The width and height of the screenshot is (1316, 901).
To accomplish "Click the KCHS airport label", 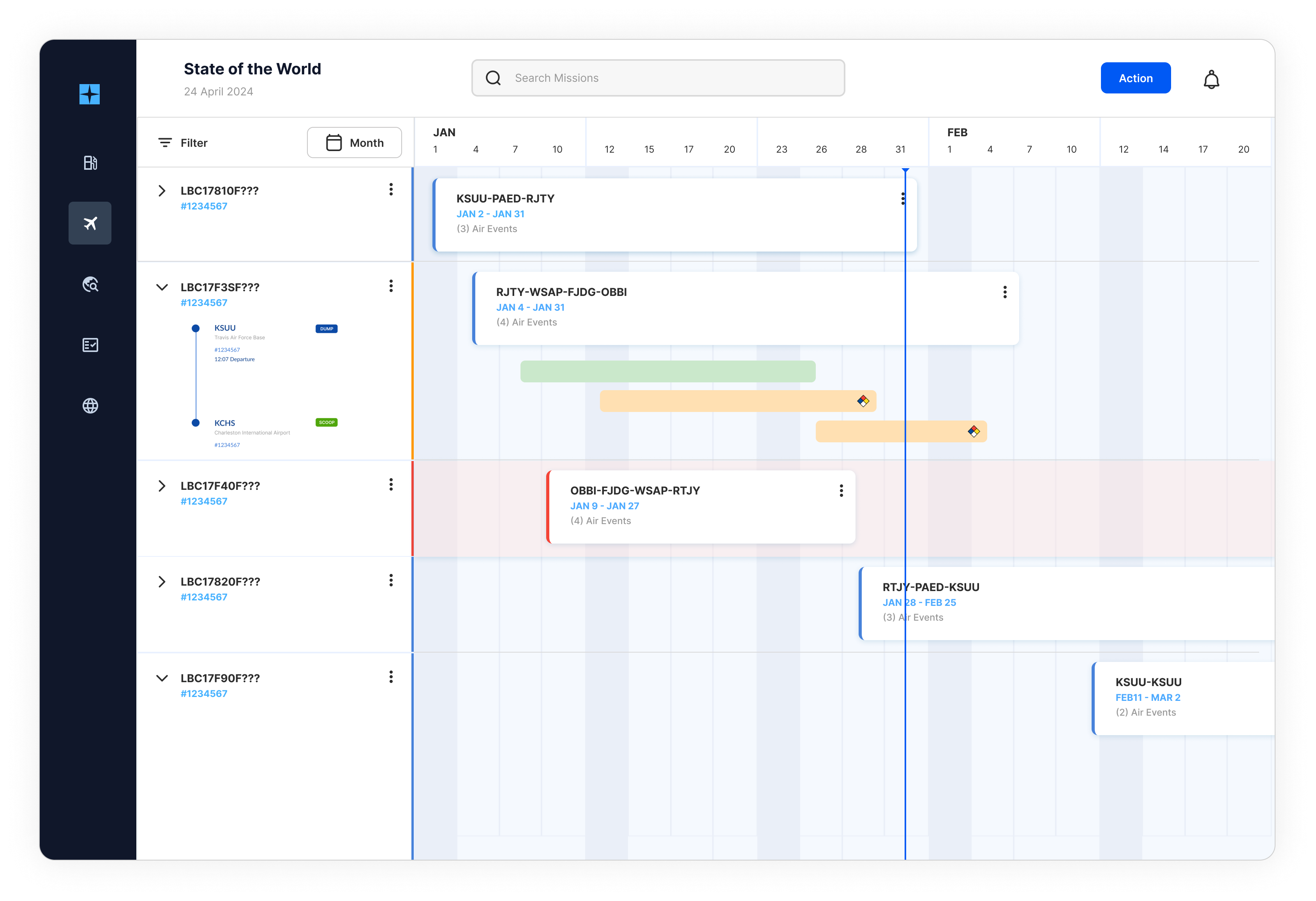I will [x=225, y=423].
